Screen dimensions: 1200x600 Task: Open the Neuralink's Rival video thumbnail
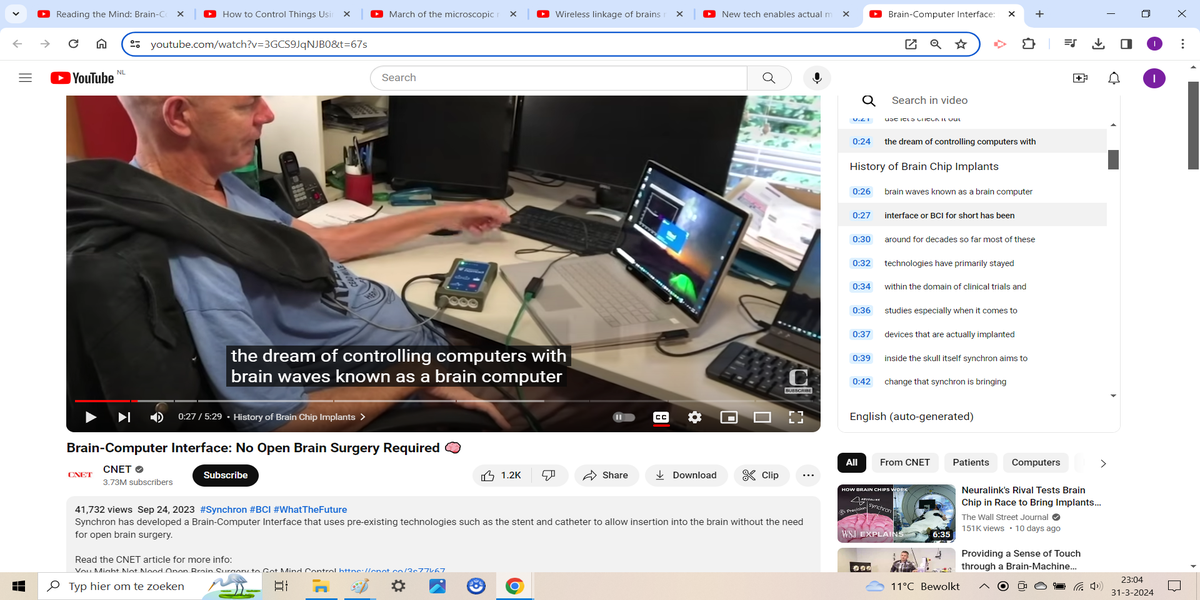click(x=897, y=513)
